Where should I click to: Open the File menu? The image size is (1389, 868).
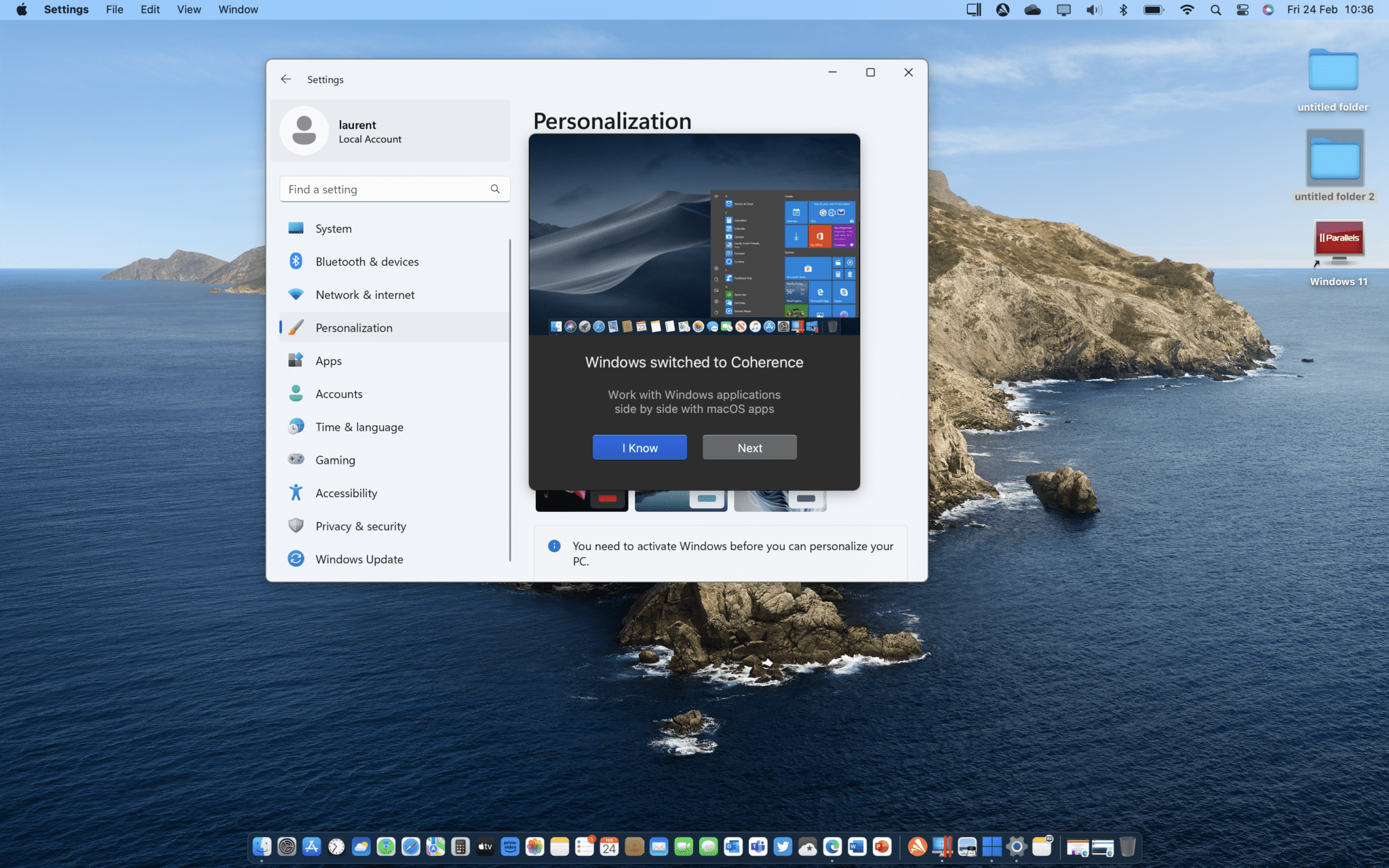(115, 9)
